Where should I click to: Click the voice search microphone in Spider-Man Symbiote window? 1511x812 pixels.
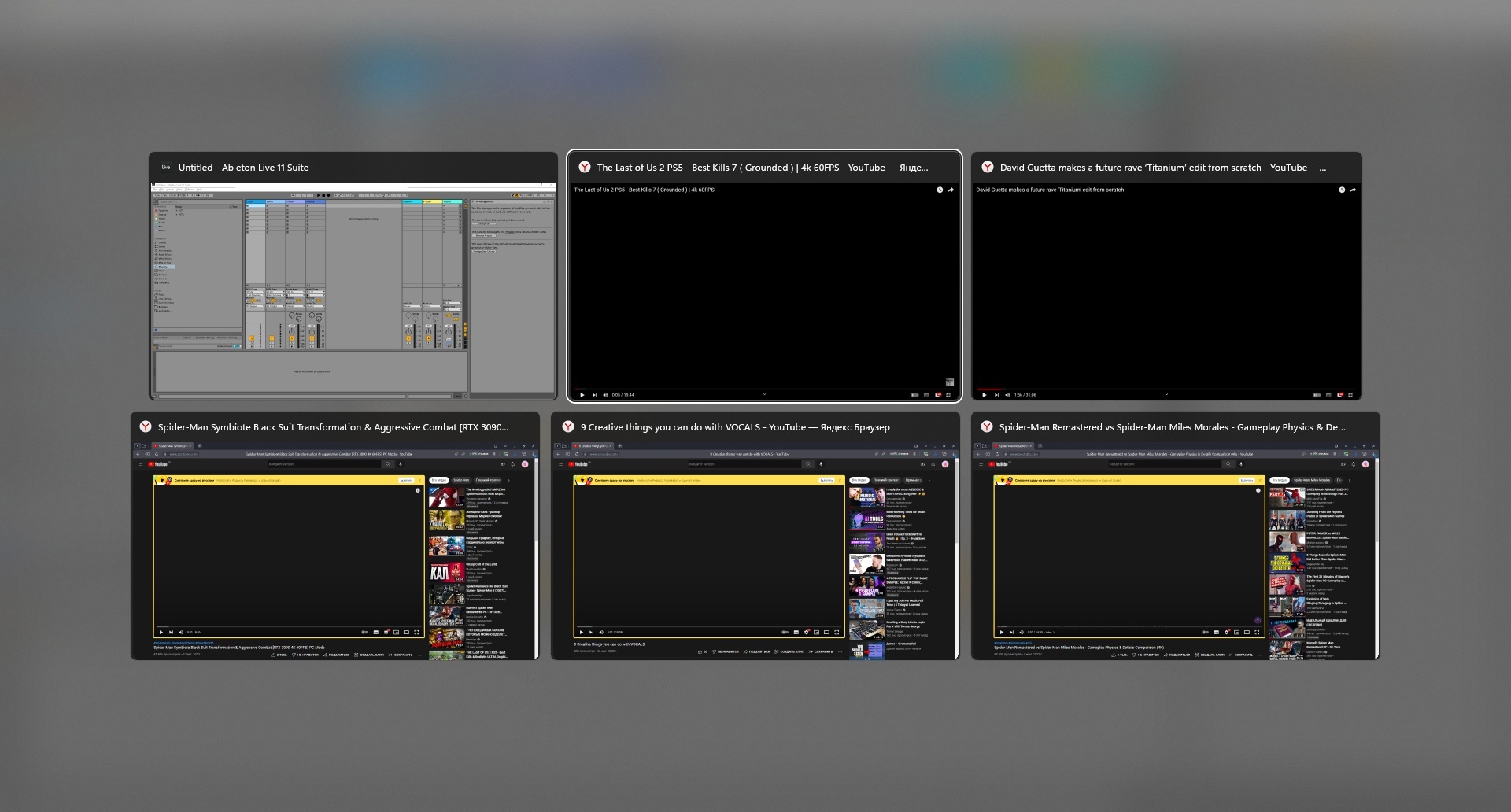tap(401, 464)
